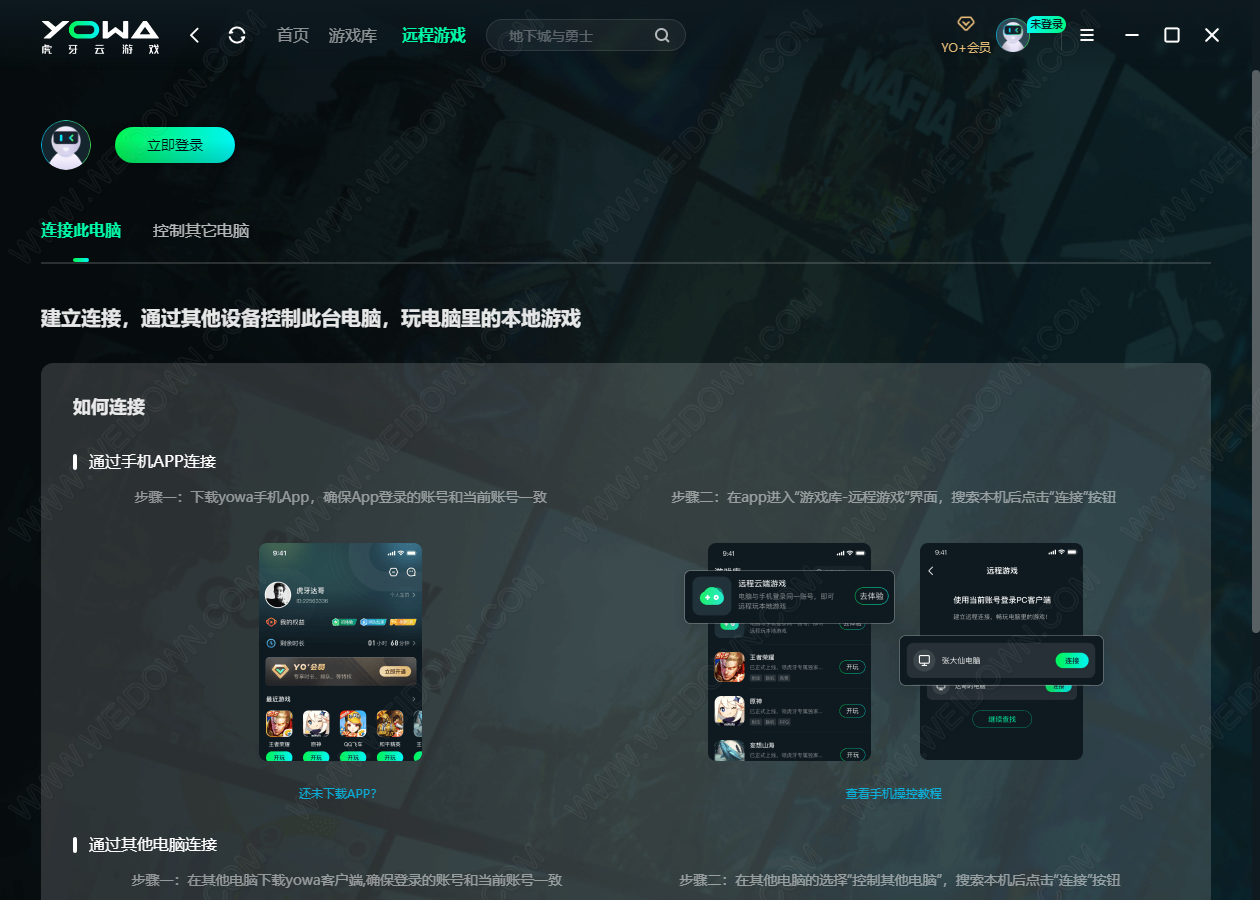Screen dimensions: 1260x900
Task: Click the top-right robot avatar
Action: point(1012,36)
